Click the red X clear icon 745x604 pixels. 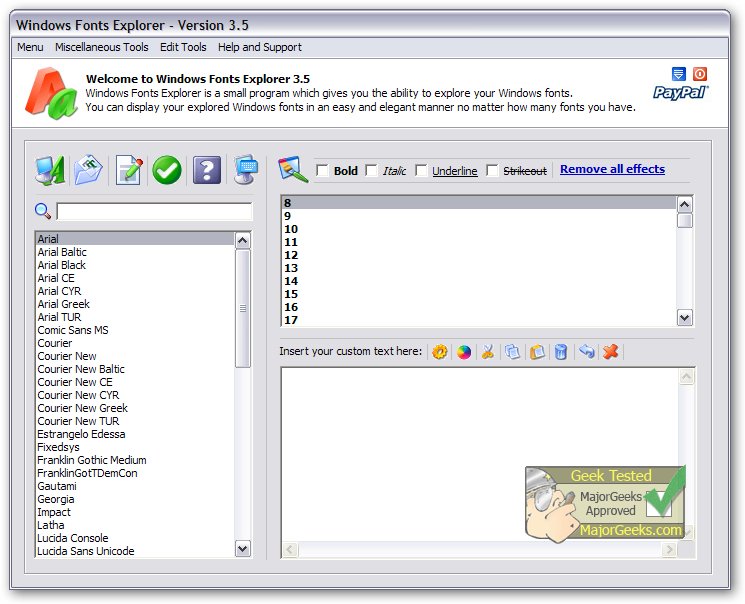click(x=611, y=352)
